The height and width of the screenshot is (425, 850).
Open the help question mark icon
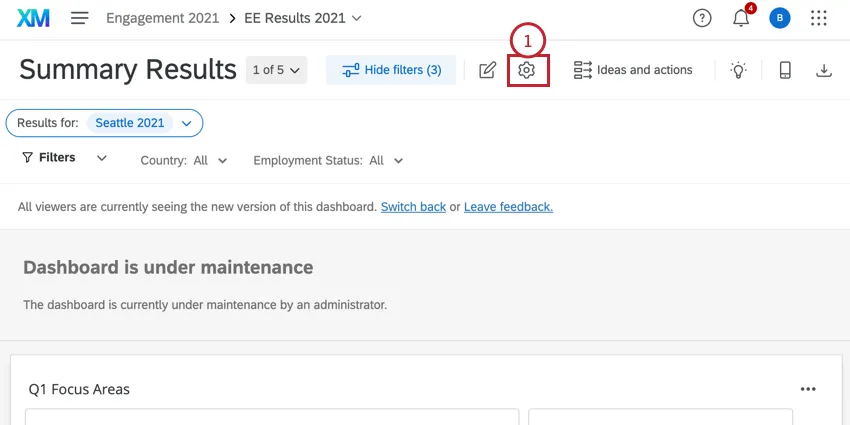pyautogui.click(x=702, y=18)
